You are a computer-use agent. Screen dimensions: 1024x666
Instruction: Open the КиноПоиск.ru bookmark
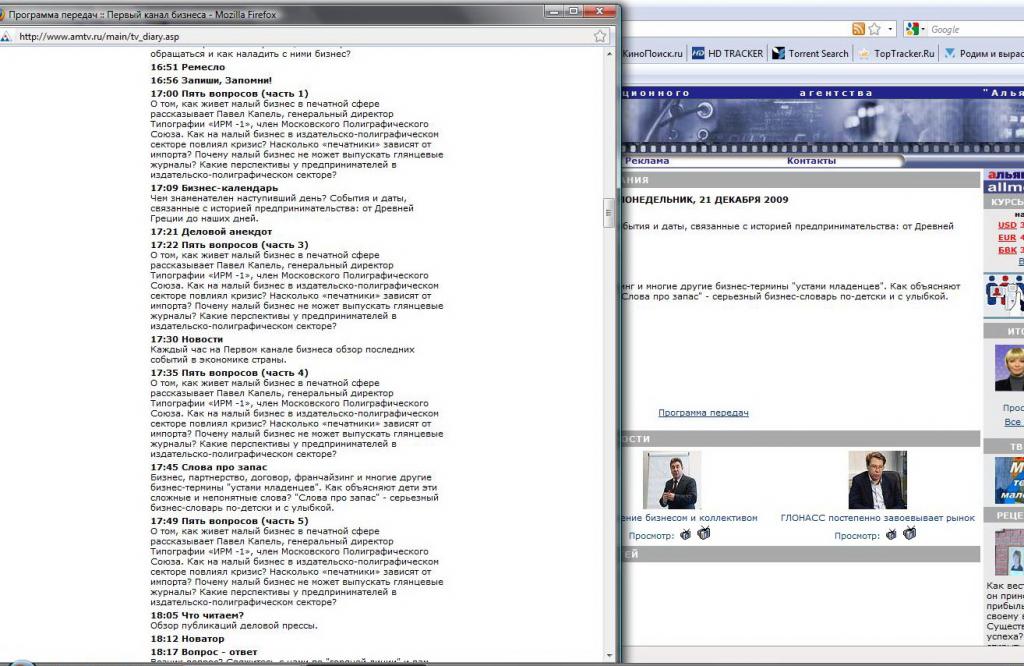[x=652, y=54]
